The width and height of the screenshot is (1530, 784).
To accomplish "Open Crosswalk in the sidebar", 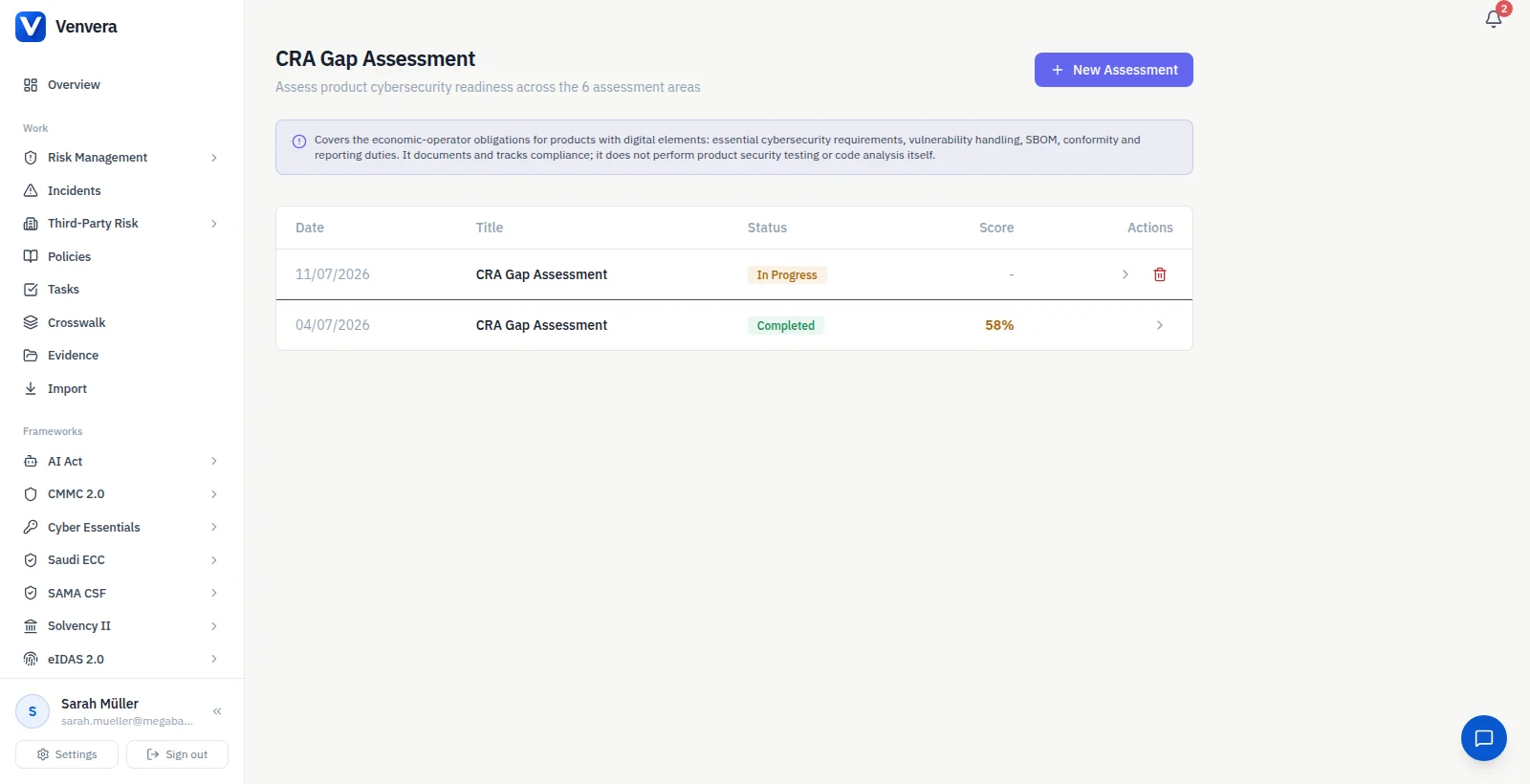I will click(121, 322).
